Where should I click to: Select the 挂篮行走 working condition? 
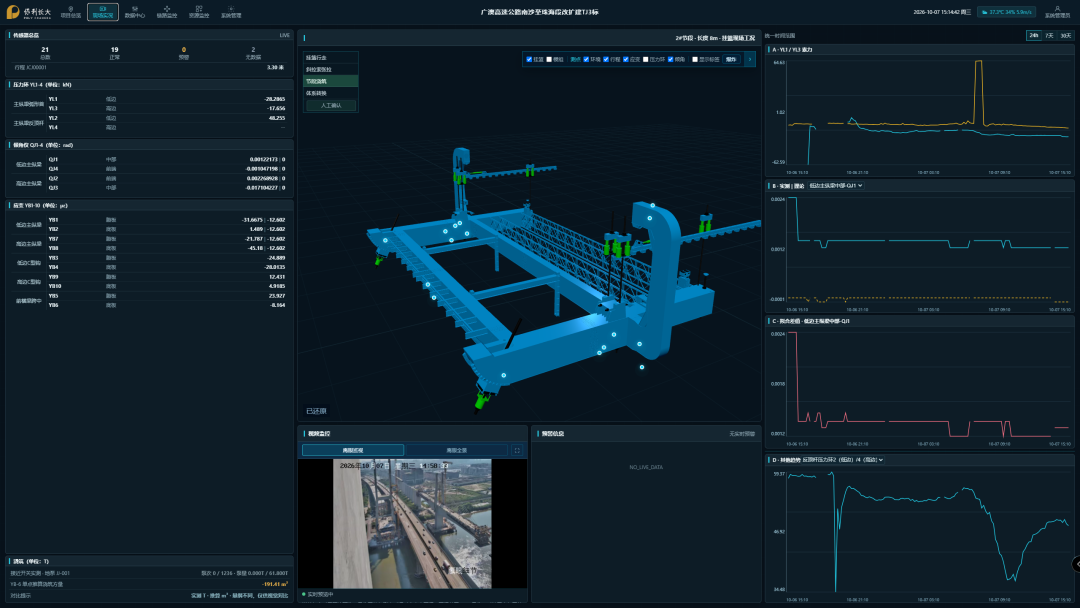pos(331,58)
